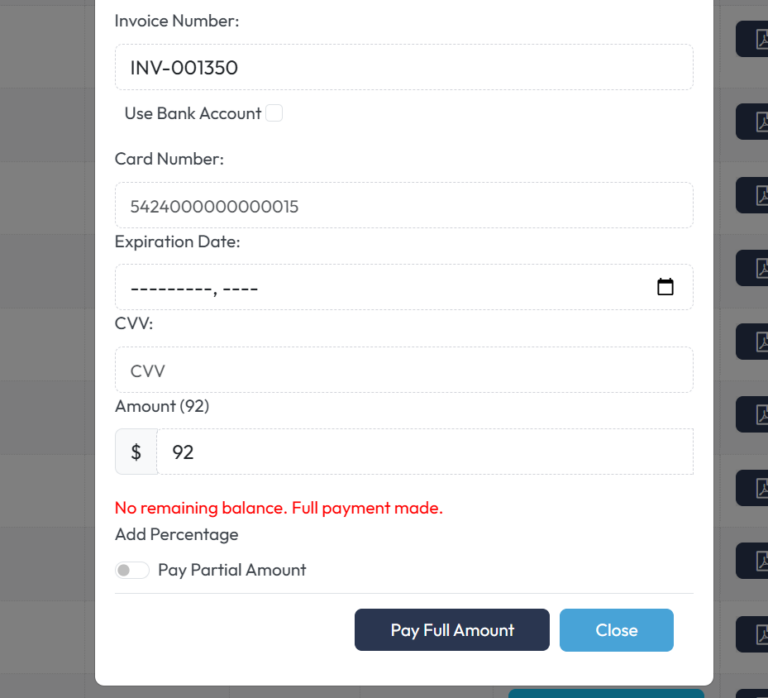Click the Amount input showing 92

424,452
